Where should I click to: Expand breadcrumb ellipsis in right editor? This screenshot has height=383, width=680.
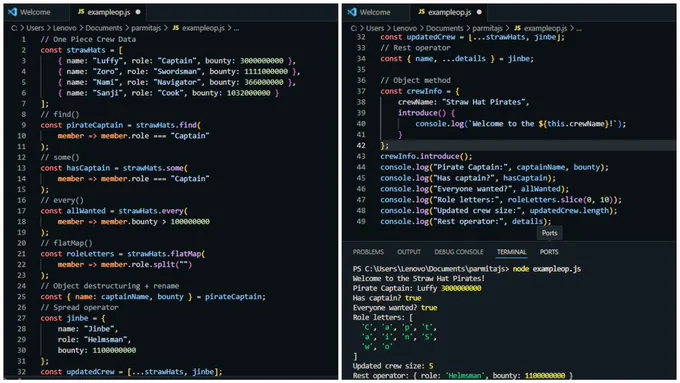(x=579, y=29)
